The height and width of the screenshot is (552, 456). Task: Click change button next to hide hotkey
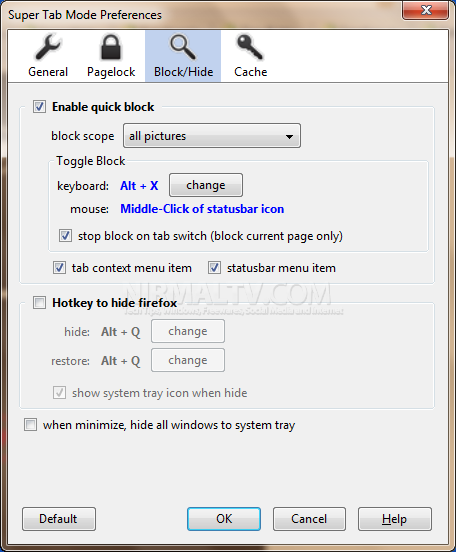[188, 331]
